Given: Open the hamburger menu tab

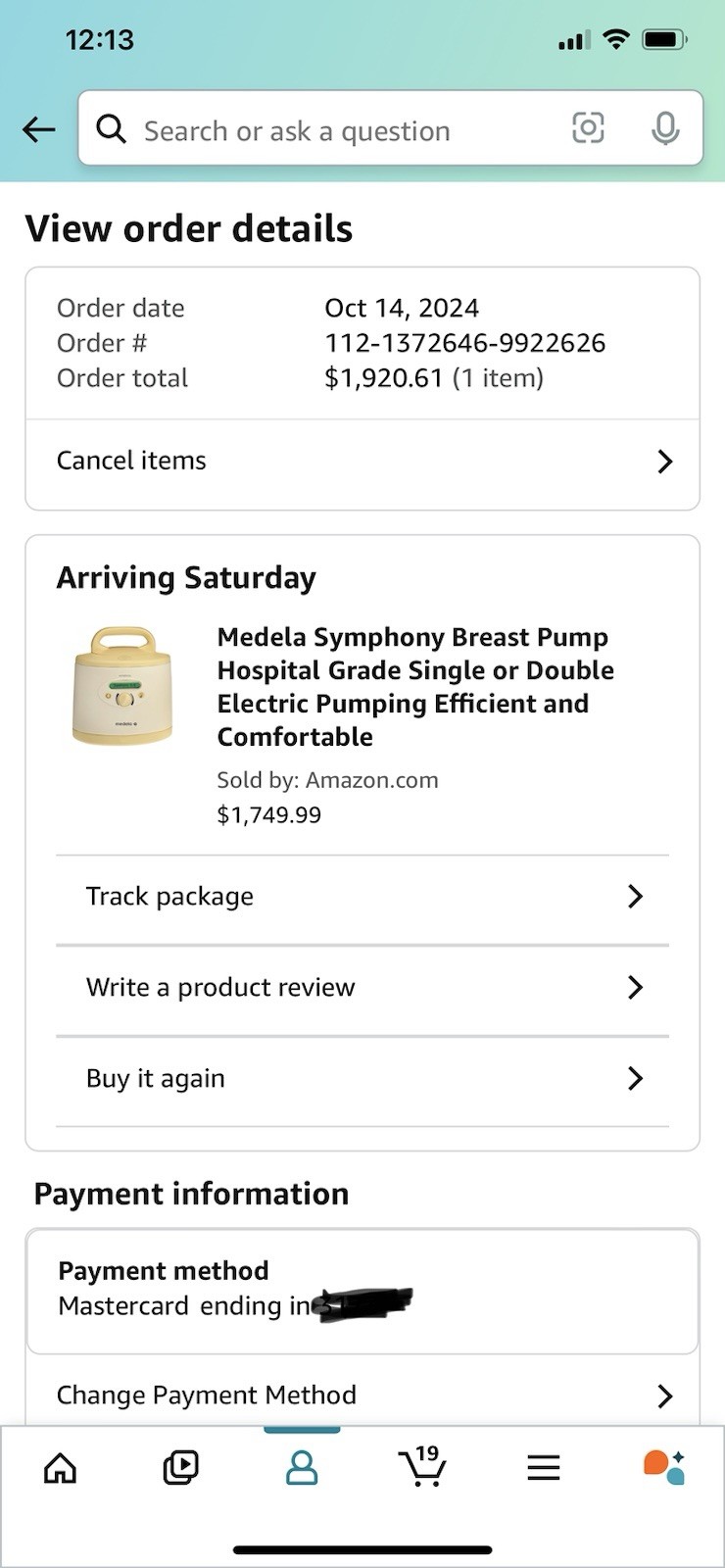Looking at the screenshot, I should [x=544, y=1467].
